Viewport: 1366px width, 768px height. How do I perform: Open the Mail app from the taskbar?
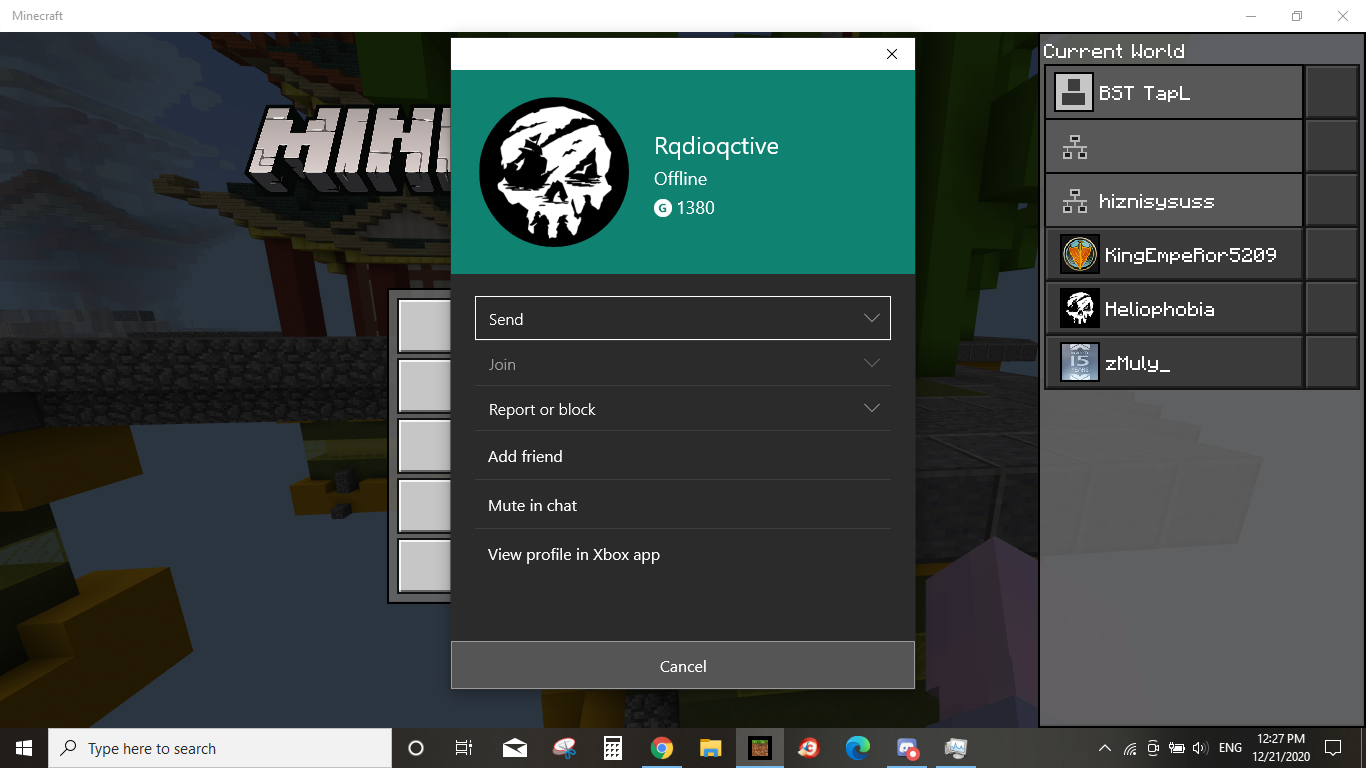pyautogui.click(x=515, y=748)
